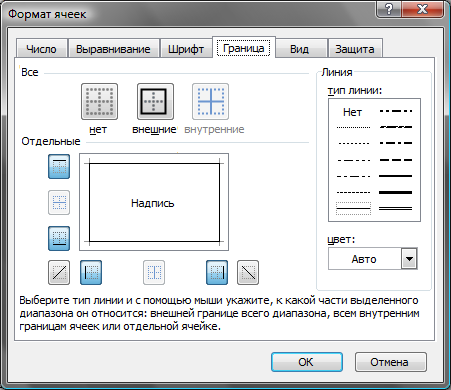Viewport: 451px width, 390px height.
Task: Switch to the 'Шрифт' tab
Action: tap(186, 49)
